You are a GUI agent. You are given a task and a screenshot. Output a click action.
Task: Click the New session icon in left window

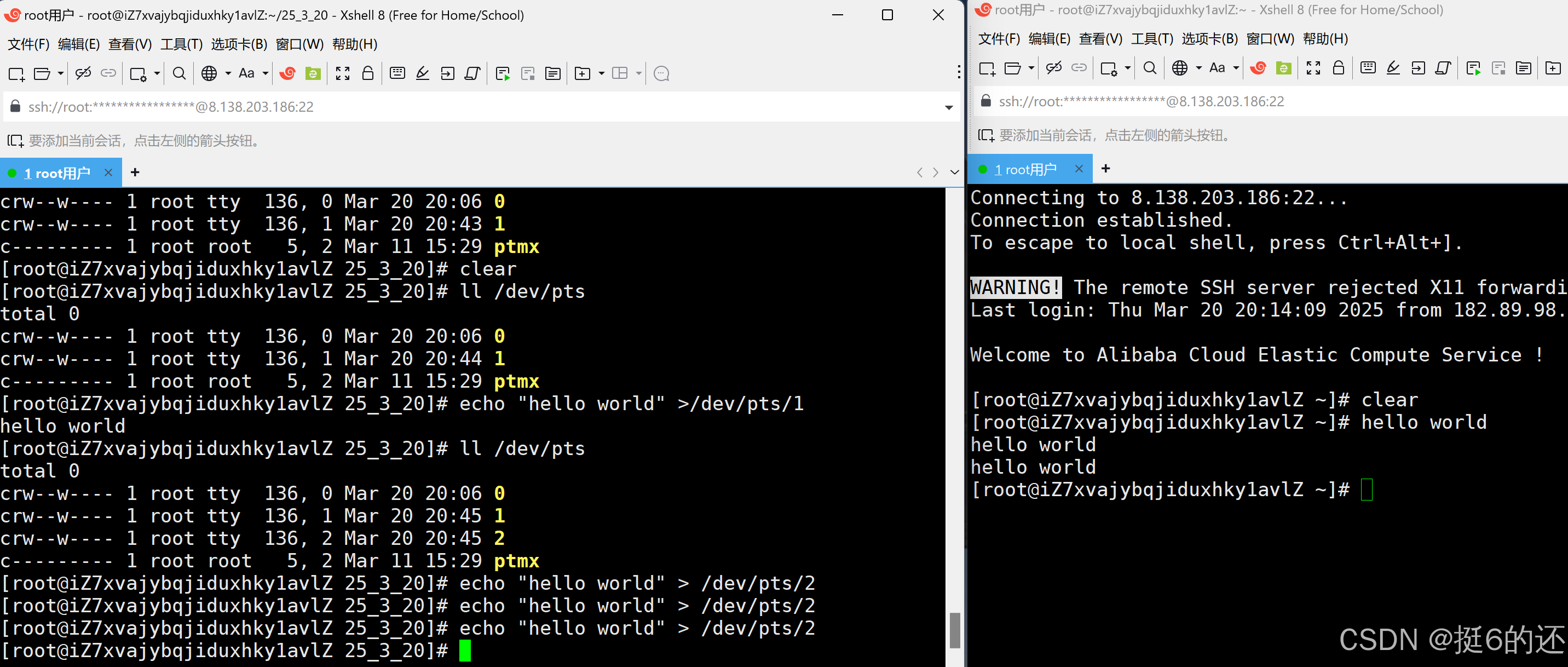(x=16, y=73)
